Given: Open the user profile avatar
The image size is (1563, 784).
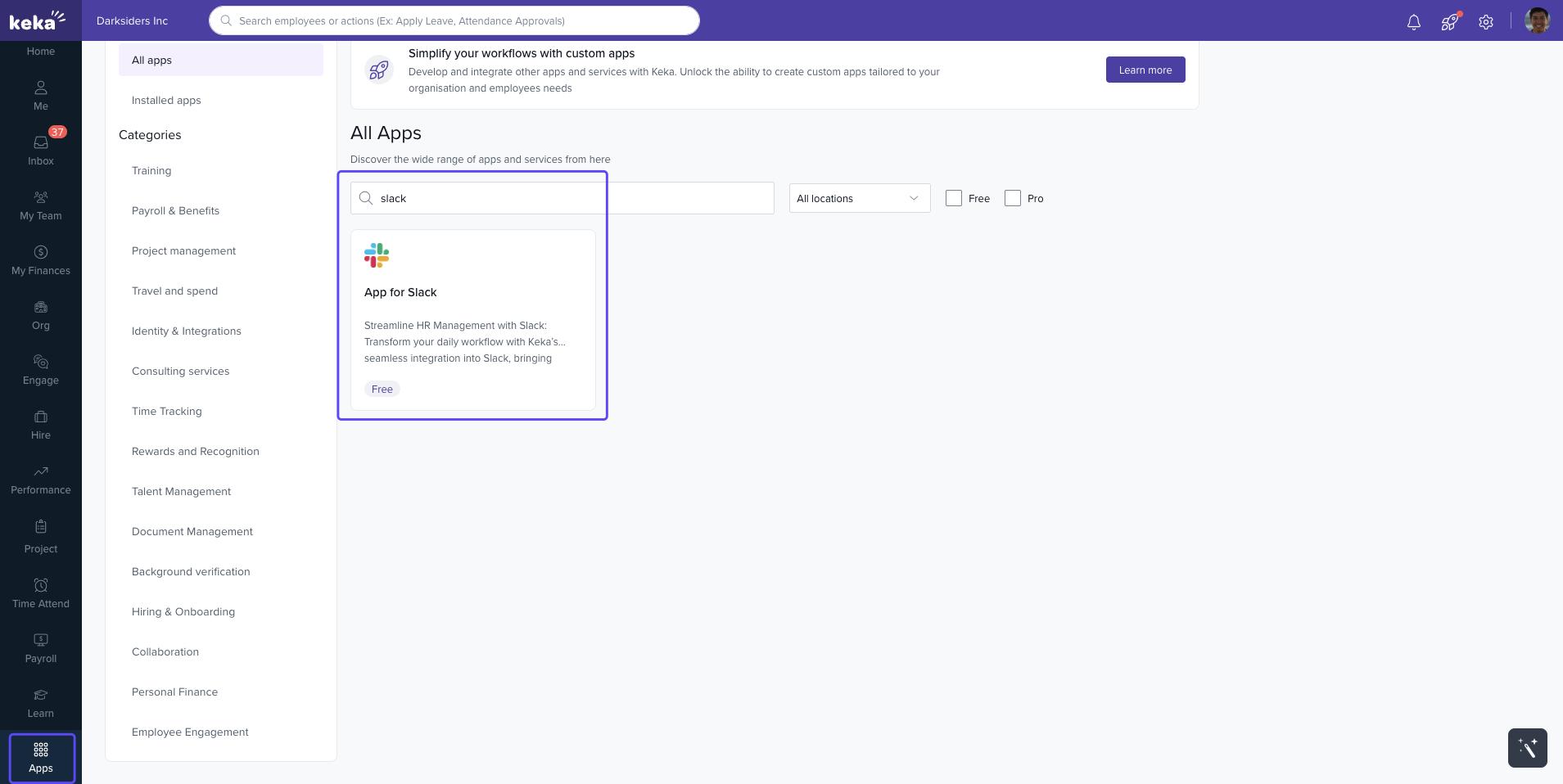Looking at the screenshot, I should (1537, 20).
